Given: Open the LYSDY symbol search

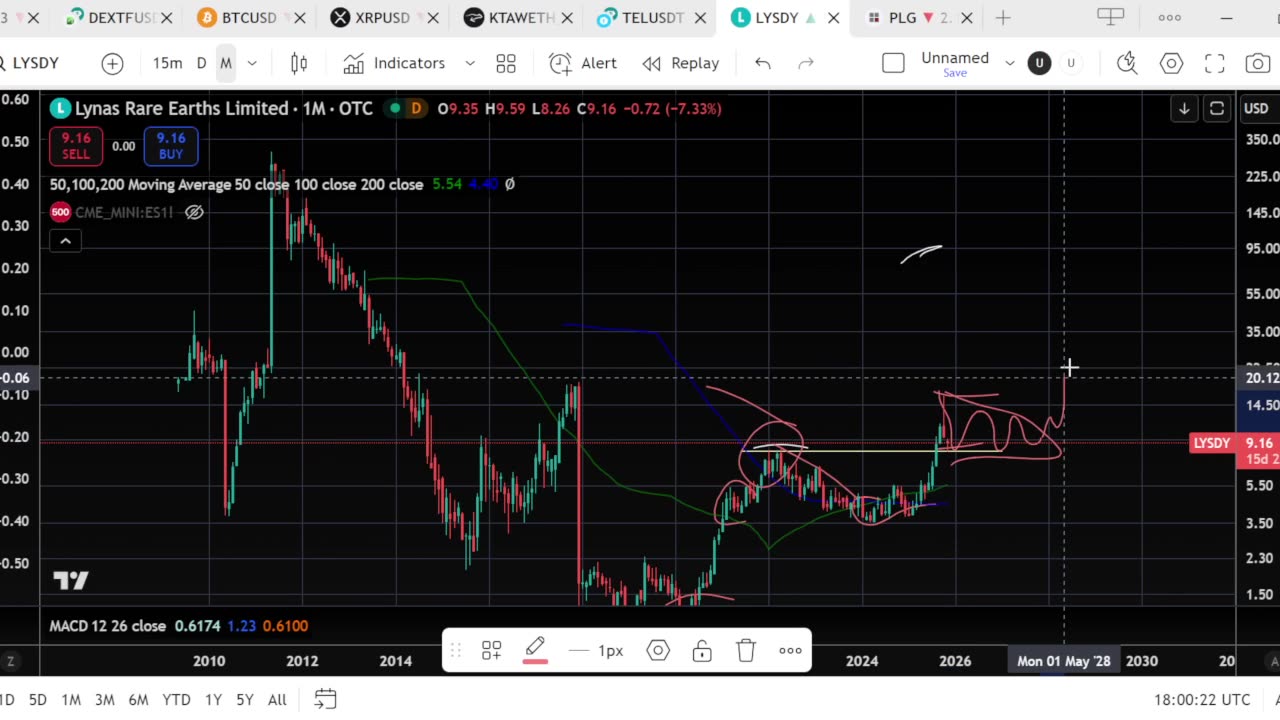Looking at the screenshot, I should tap(36, 63).
